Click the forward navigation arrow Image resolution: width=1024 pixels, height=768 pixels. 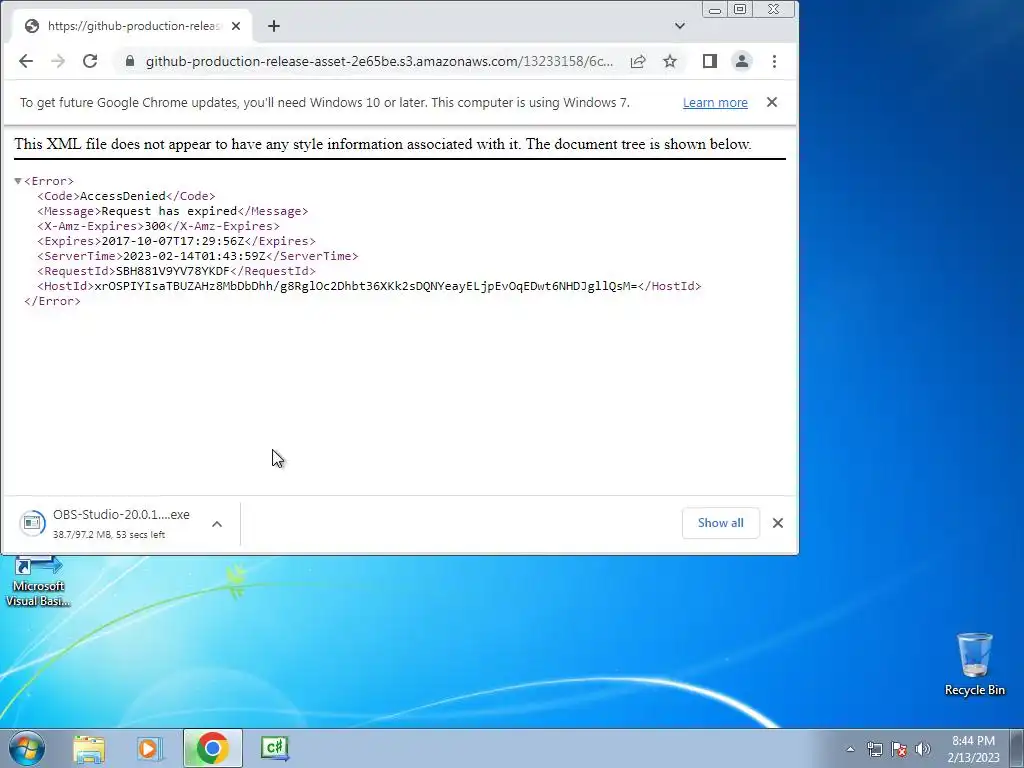(57, 61)
